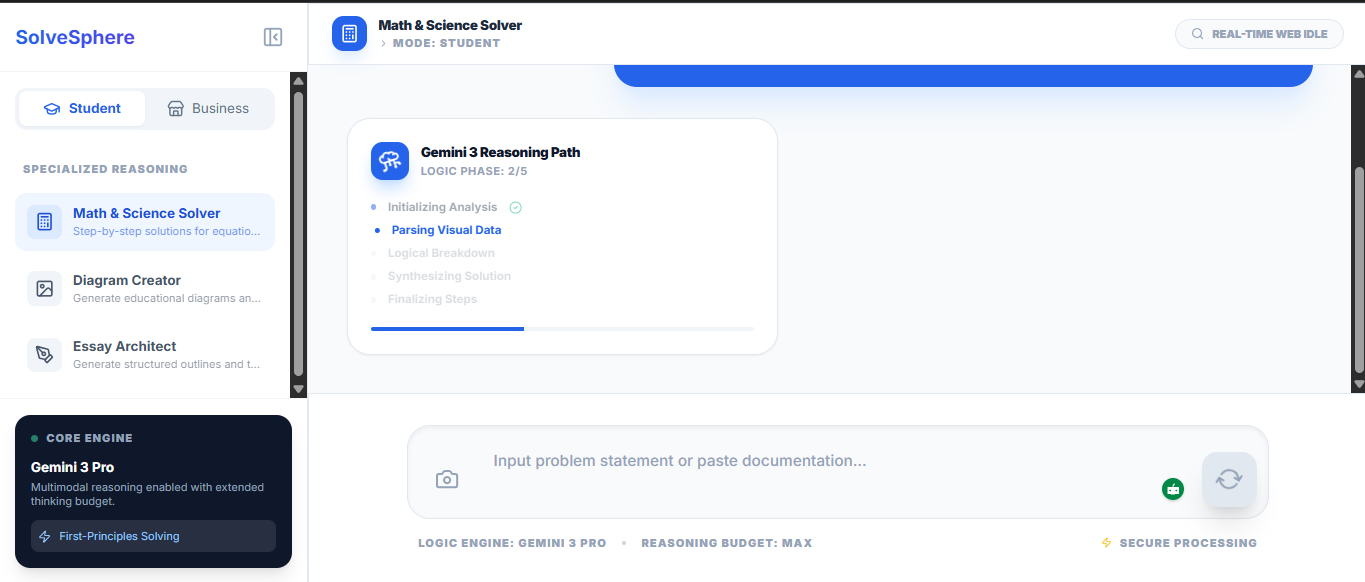The height and width of the screenshot is (582, 1365).
Task: Click the storefront icon on Business tab
Action: [x=176, y=109]
